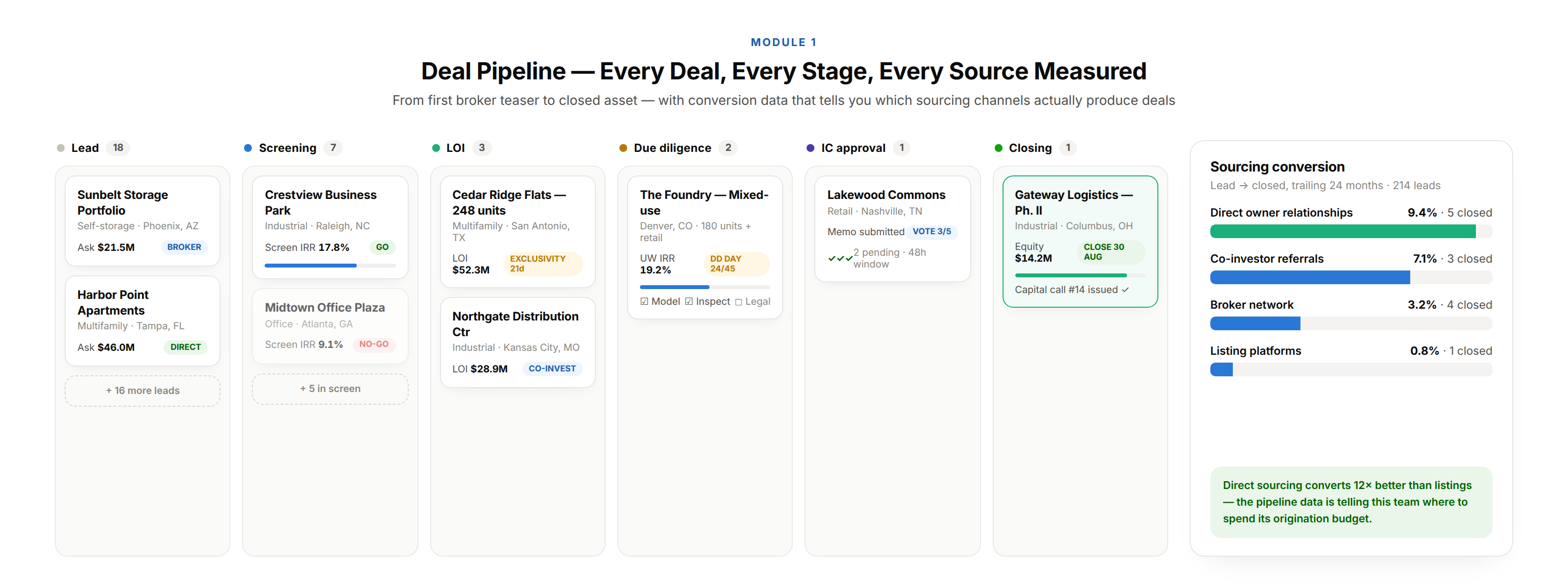The height and width of the screenshot is (588, 1568).
Task: Click the MODULE 1 label
Action: (x=784, y=43)
